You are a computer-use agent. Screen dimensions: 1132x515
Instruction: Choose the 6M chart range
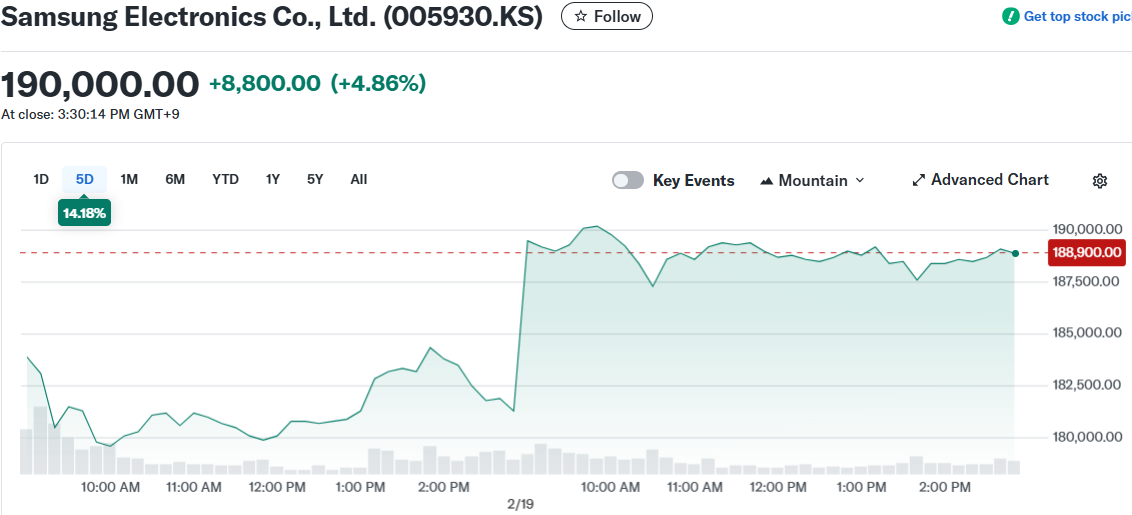(175, 179)
